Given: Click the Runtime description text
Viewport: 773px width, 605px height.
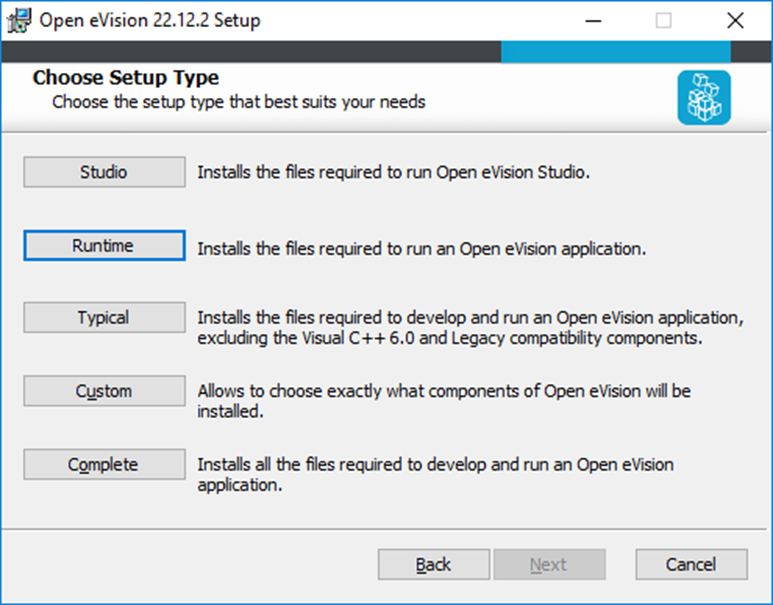Looking at the screenshot, I should click(421, 248).
